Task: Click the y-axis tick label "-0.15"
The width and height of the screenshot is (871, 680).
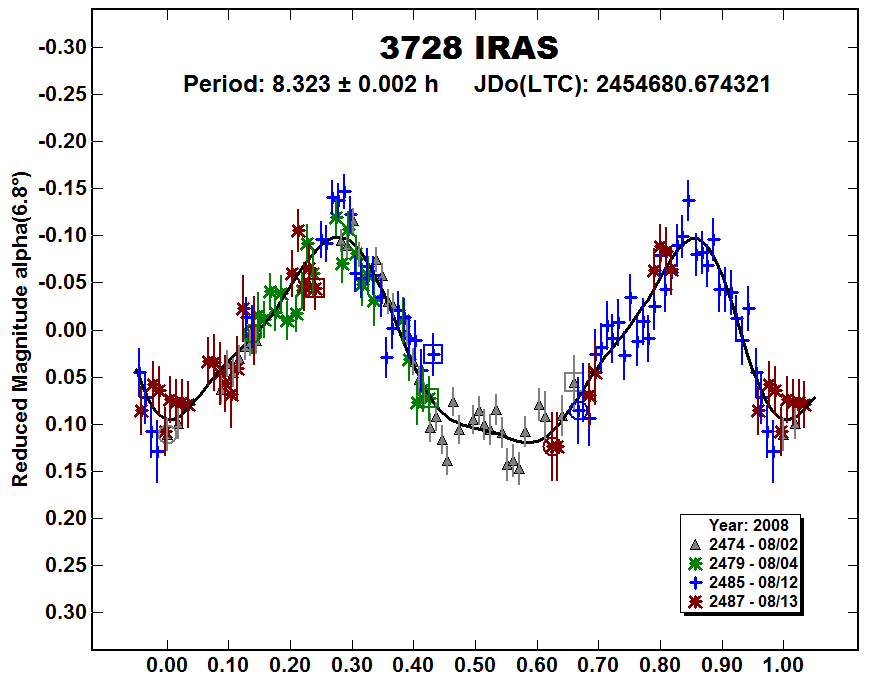Action: pos(63,189)
